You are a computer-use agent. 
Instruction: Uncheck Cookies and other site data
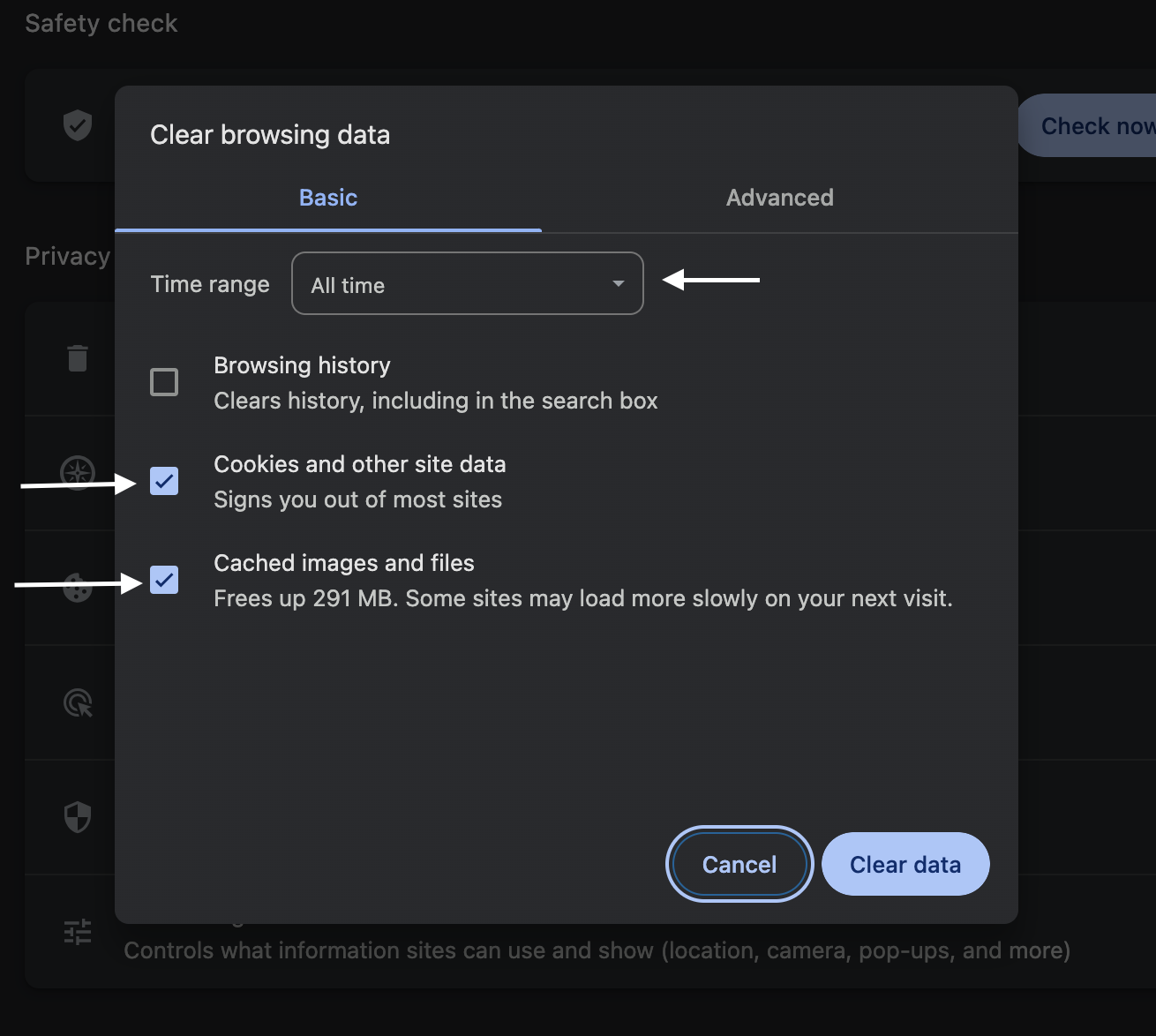click(164, 481)
